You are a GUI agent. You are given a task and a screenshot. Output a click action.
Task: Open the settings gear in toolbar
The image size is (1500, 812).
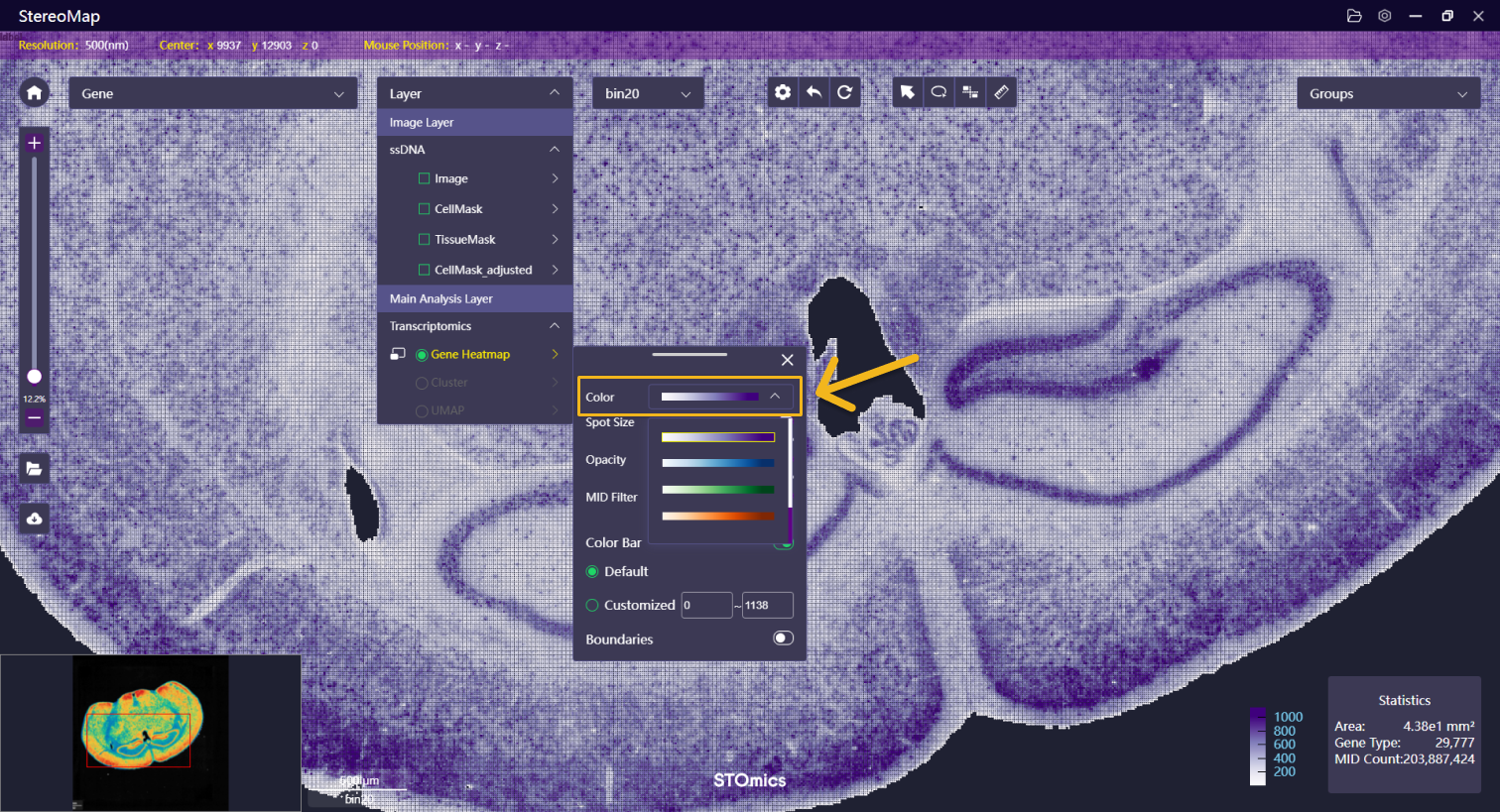[783, 92]
